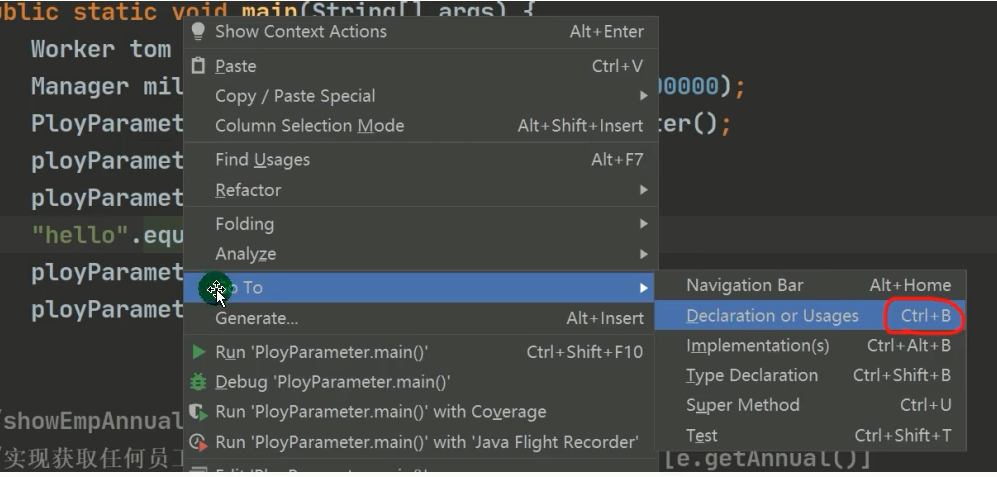The width and height of the screenshot is (997, 477).
Task: Choose Super Method option
Action: pos(742,406)
